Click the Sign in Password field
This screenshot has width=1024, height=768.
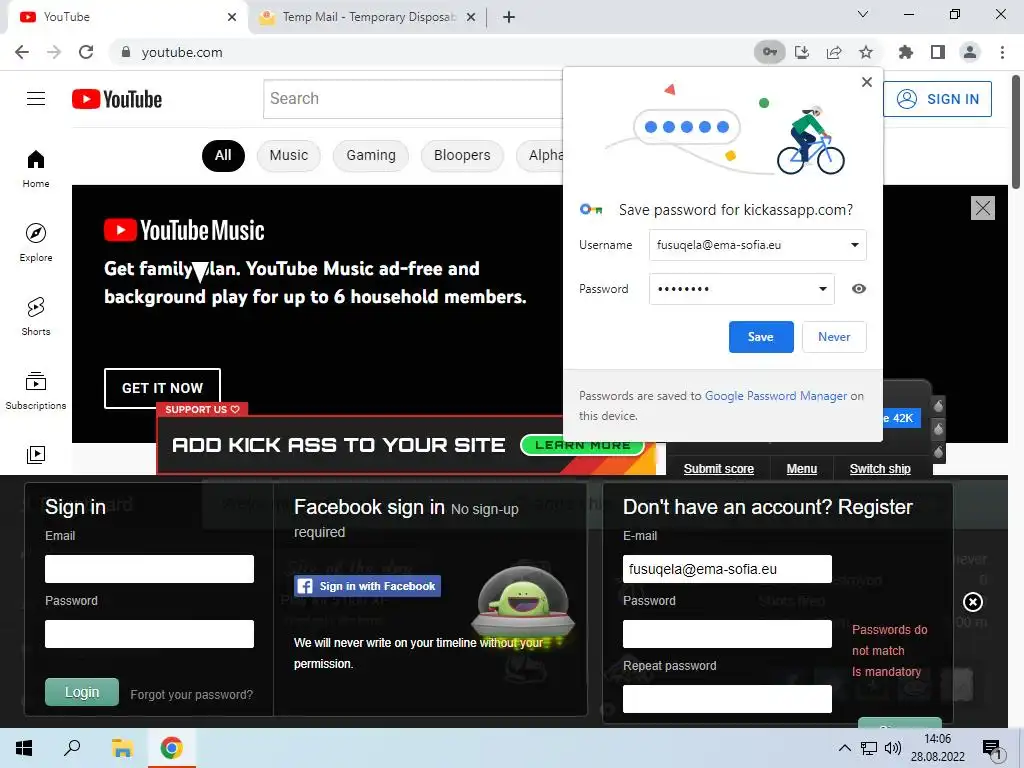point(150,634)
